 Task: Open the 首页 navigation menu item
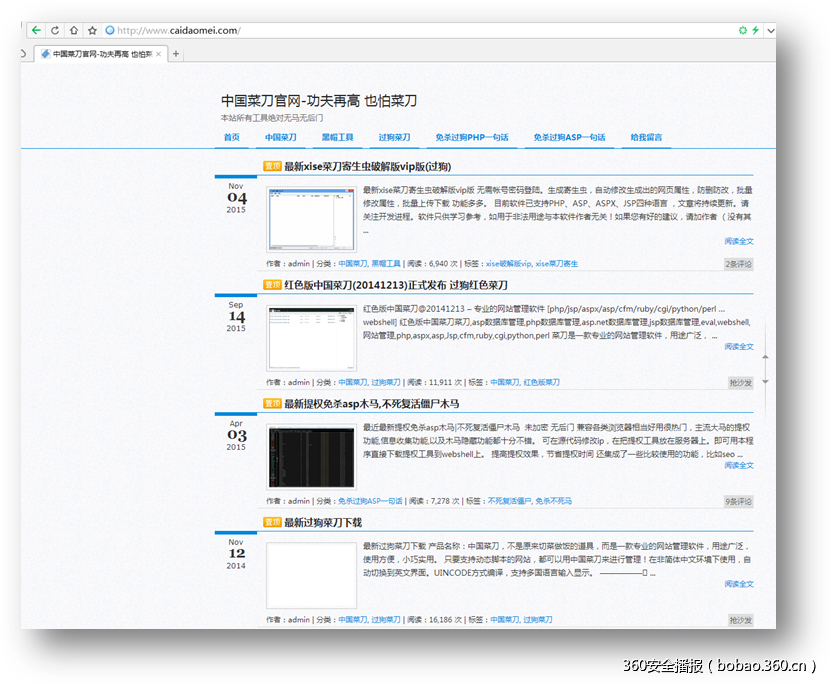232,137
